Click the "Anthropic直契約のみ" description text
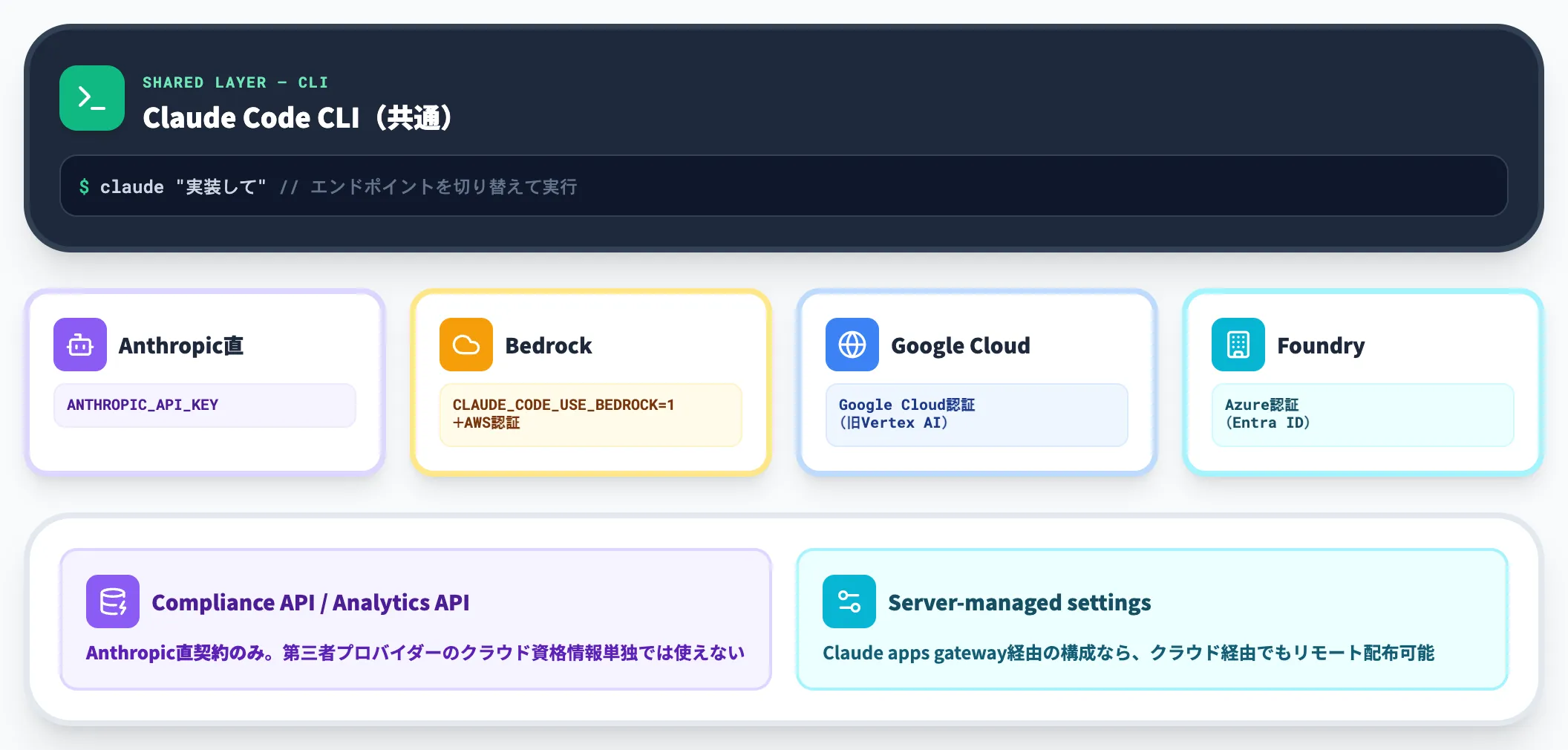Screen dimensions: 1568x750 (x=415, y=653)
